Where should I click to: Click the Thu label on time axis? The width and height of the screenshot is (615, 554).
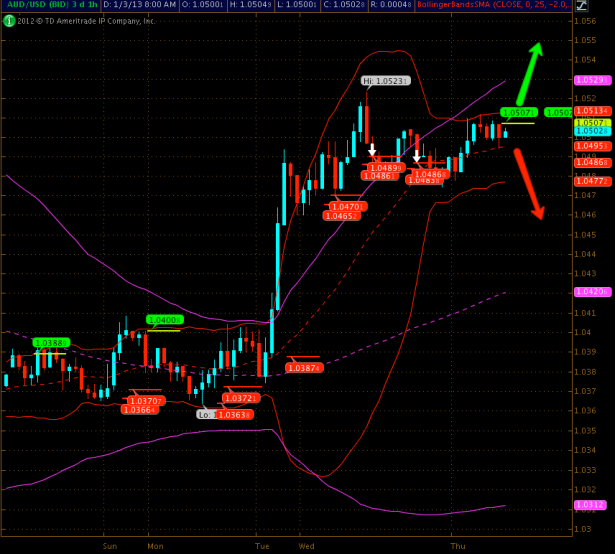click(458, 546)
